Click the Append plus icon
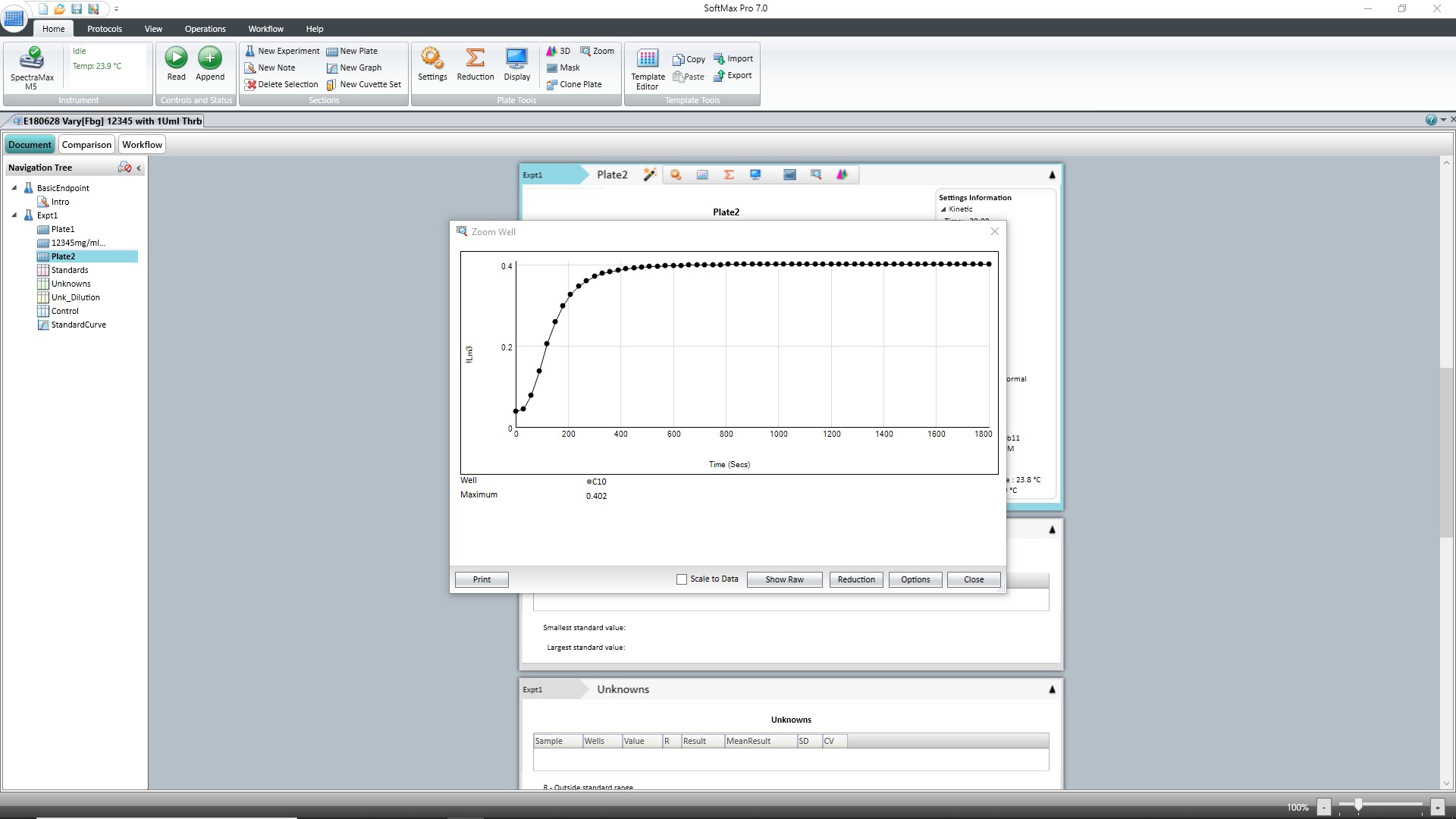 tap(210, 58)
